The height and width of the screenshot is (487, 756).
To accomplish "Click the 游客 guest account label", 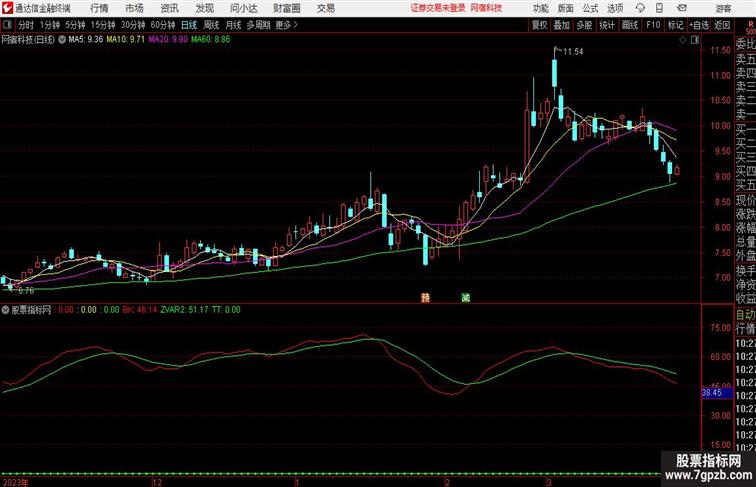I will coord(723,8).
